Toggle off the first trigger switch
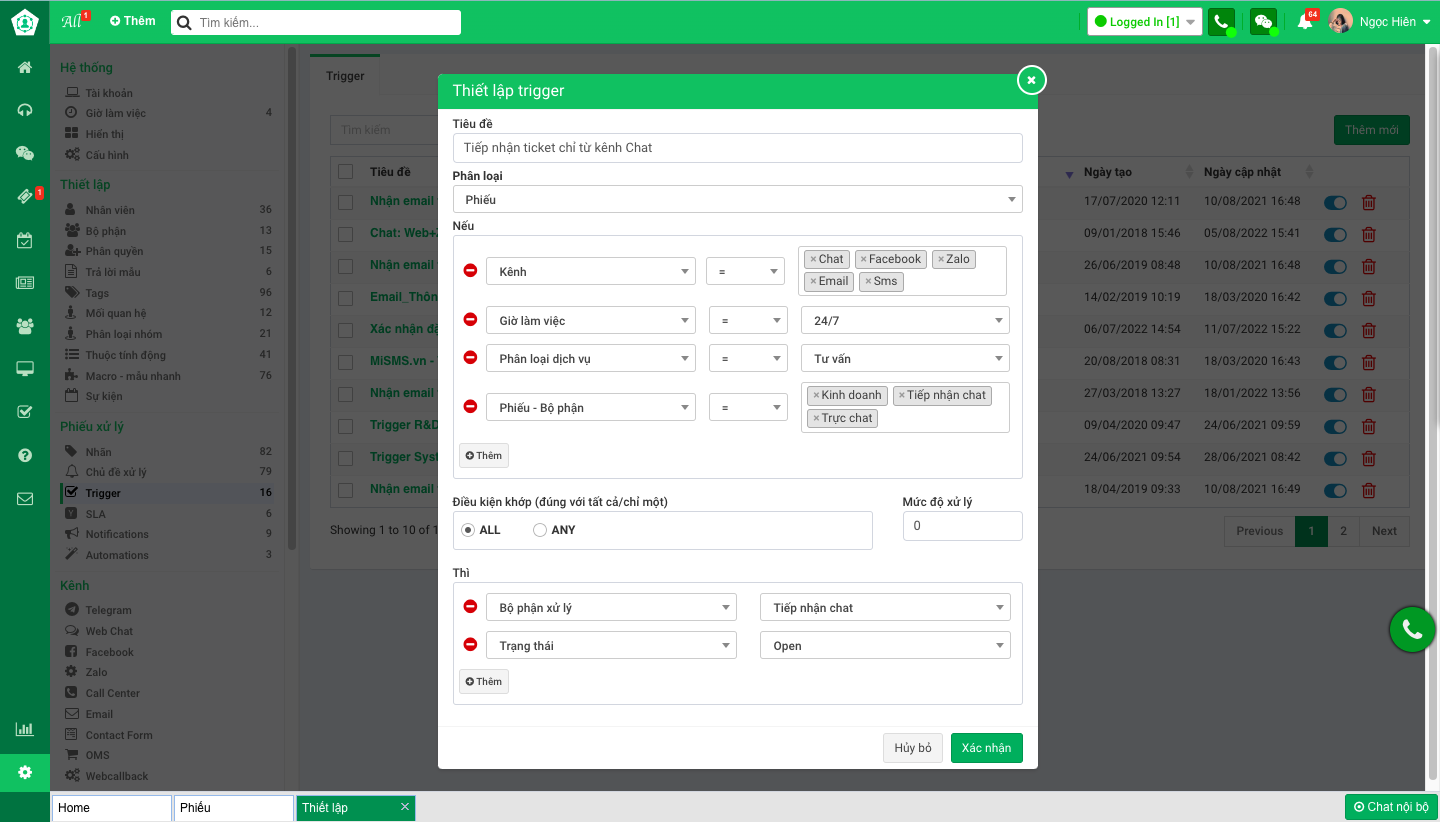 [x=1335, y=202]
